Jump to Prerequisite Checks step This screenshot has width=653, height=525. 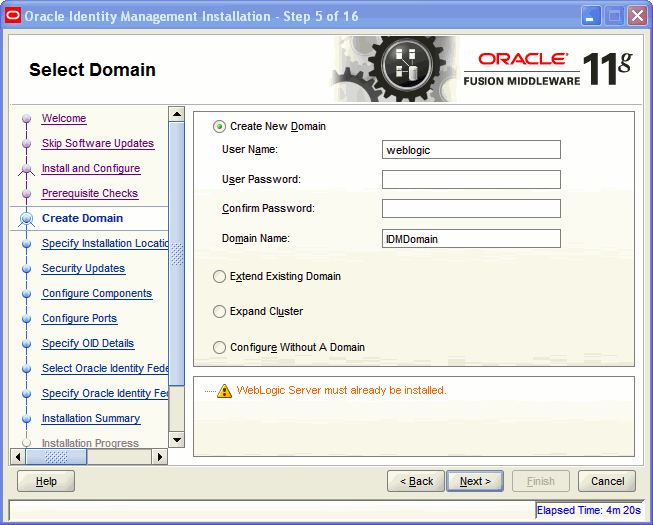pyautogui.click(x=90, y=193)
